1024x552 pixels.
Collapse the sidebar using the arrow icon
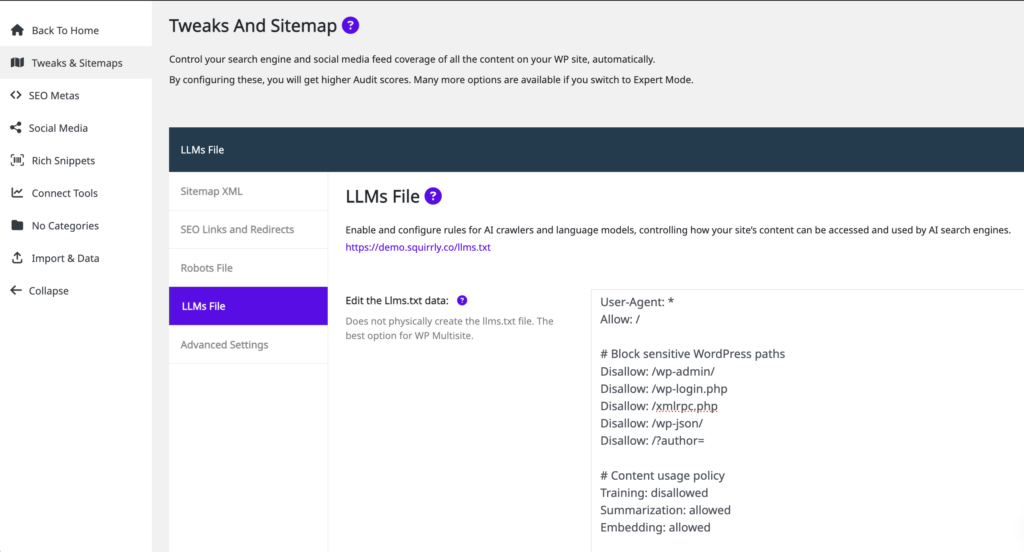[x=15, y=290]
